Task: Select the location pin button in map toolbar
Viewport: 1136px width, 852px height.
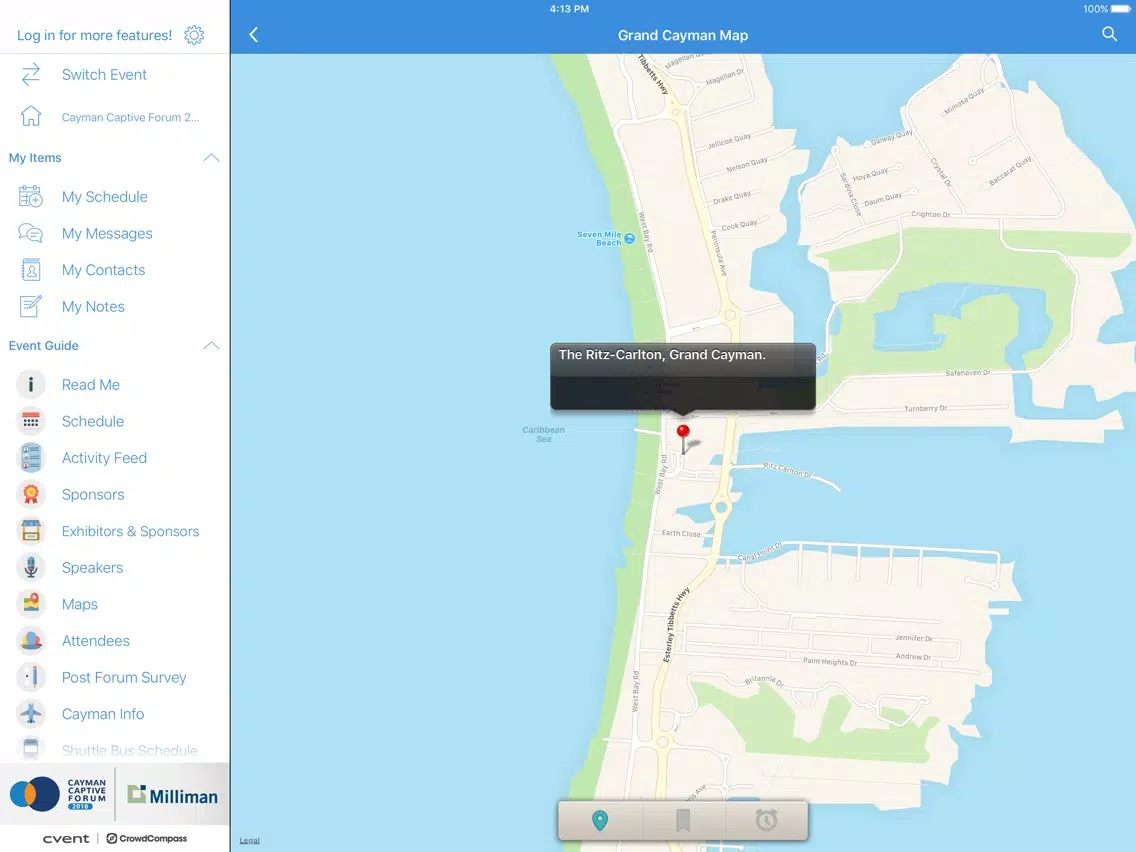Action: pos(600,820)
